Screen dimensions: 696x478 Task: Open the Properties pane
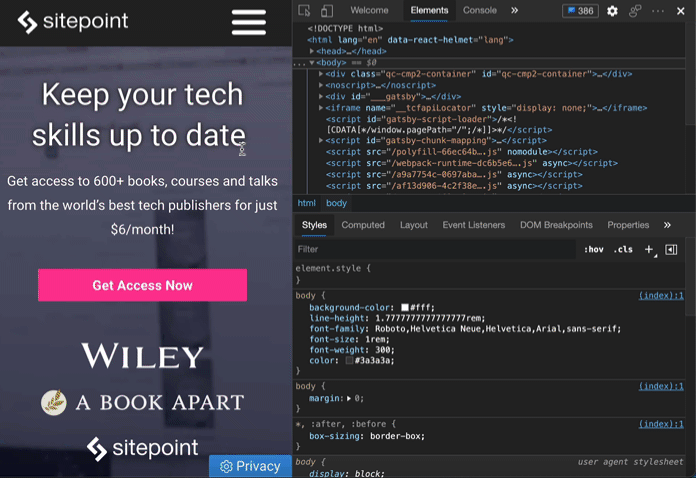coord(628,225)
